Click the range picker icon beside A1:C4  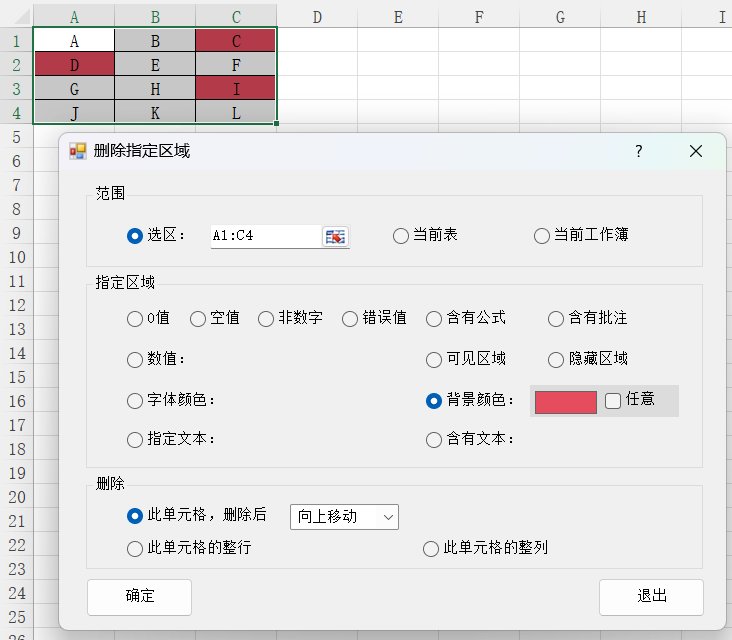[x=335, y=237]
